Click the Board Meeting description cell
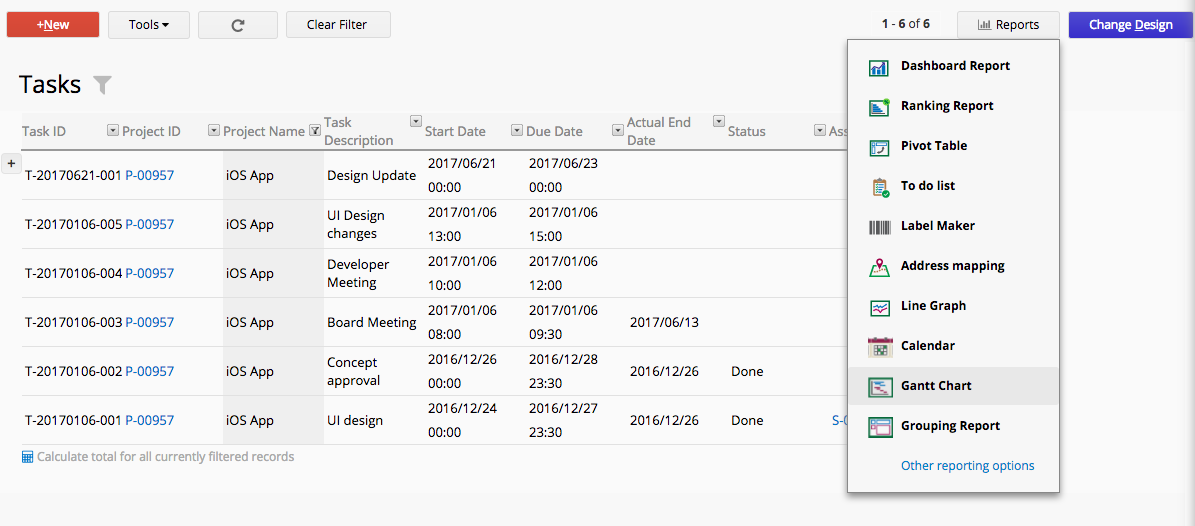 pyautogui.click(x=372, y=322)
